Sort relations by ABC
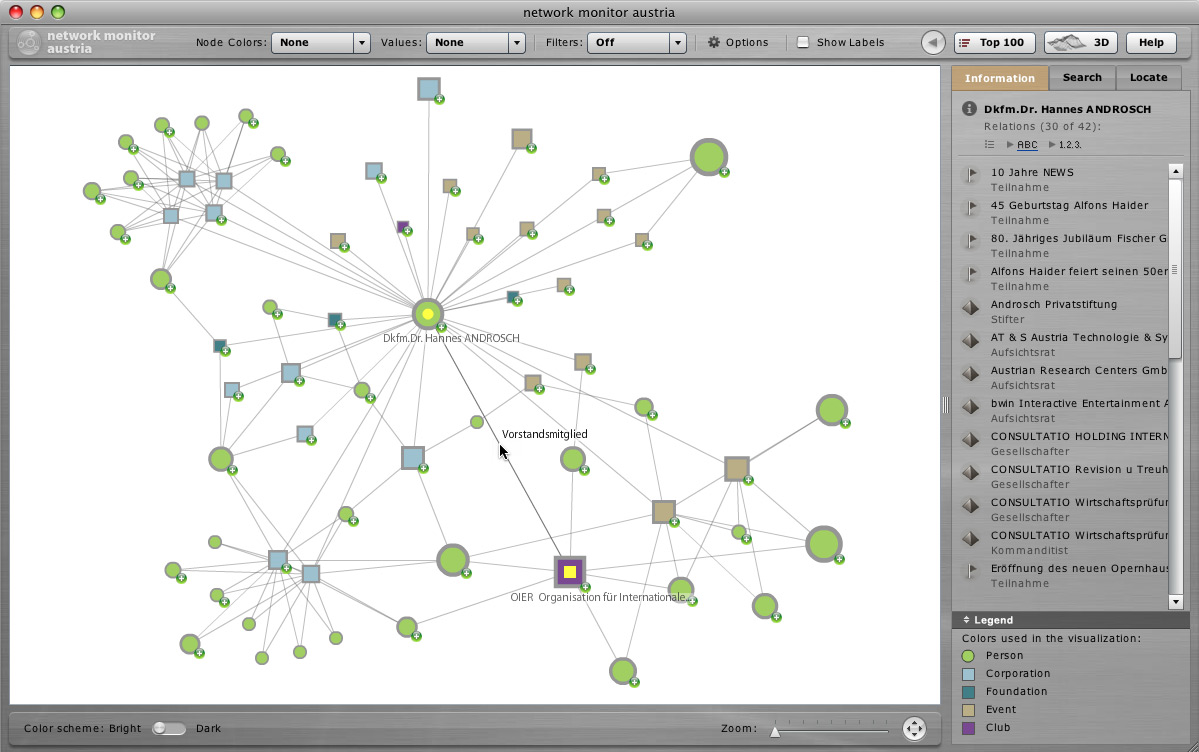The width and height of the screenshot is (1199, 752). click(x=1027, y=145)
